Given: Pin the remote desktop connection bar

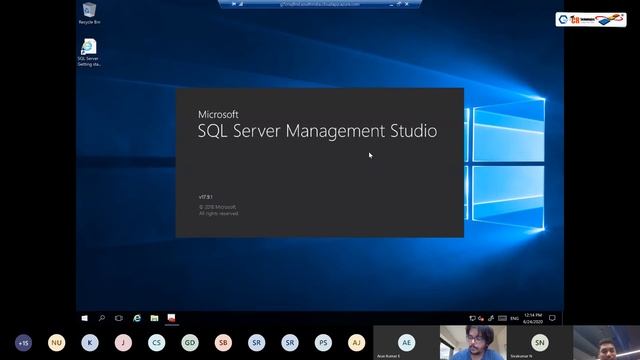Looking at the screenshot, I should click(233, 4).
